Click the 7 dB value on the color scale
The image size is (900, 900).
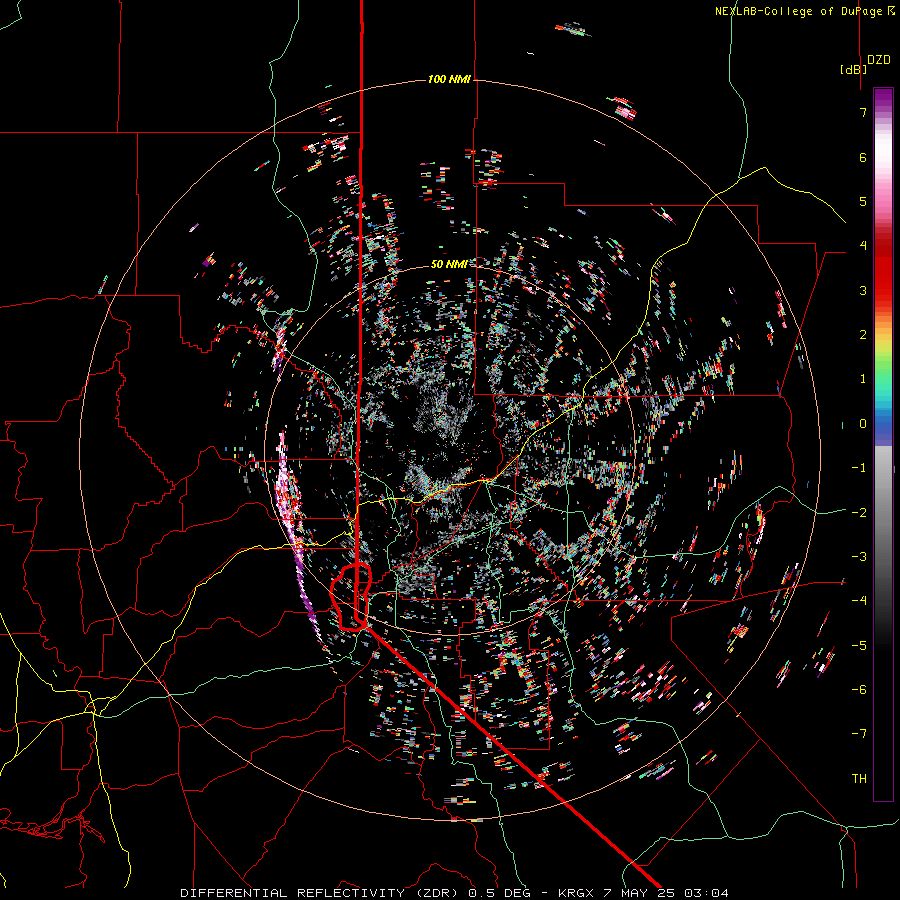click(x=863, y=112)
